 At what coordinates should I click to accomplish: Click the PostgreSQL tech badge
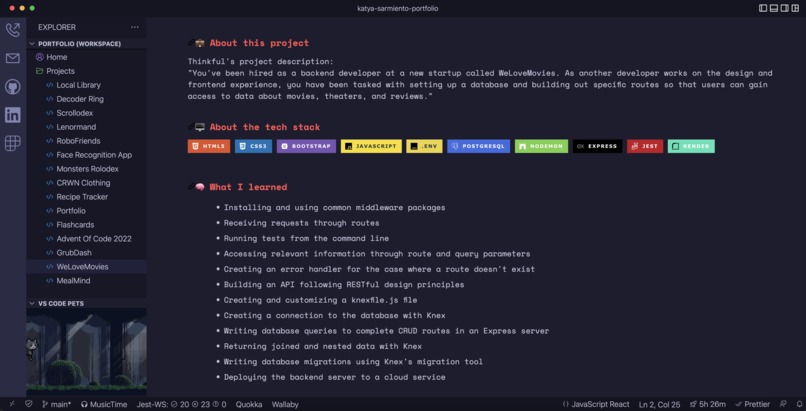click(x=479, y=146)
